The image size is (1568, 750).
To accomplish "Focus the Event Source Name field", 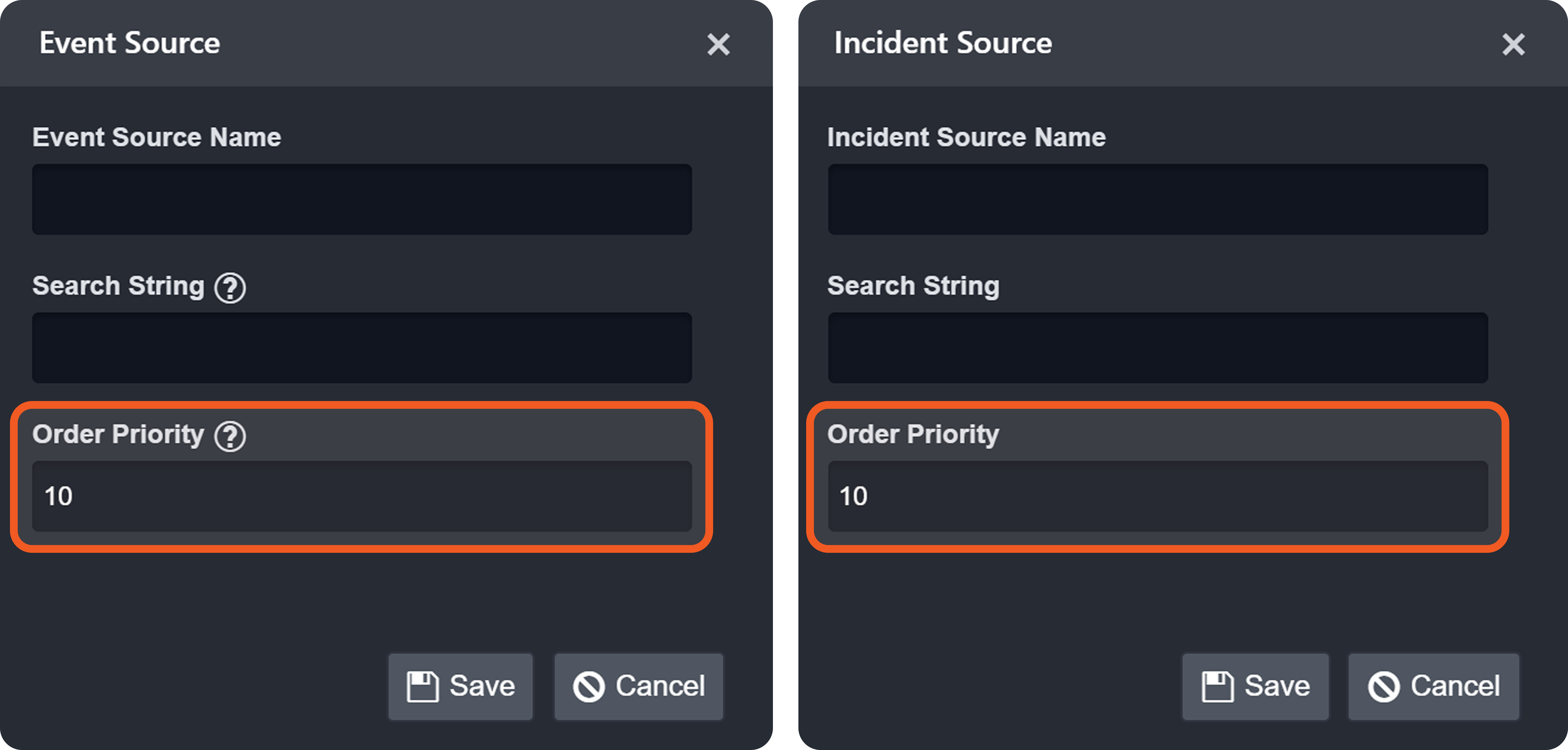I will click(x=362, y=199).
